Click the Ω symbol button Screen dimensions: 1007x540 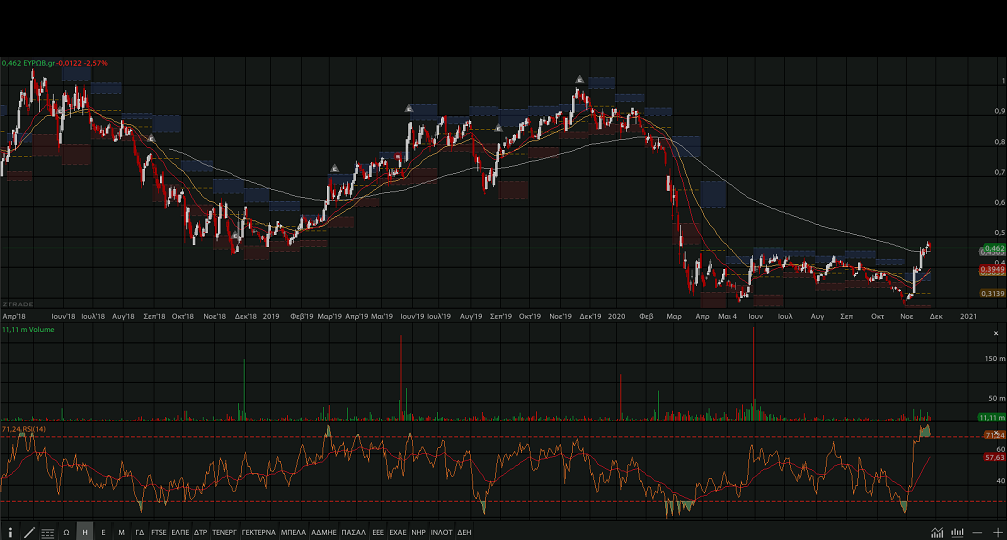click(x=66, y=532)
